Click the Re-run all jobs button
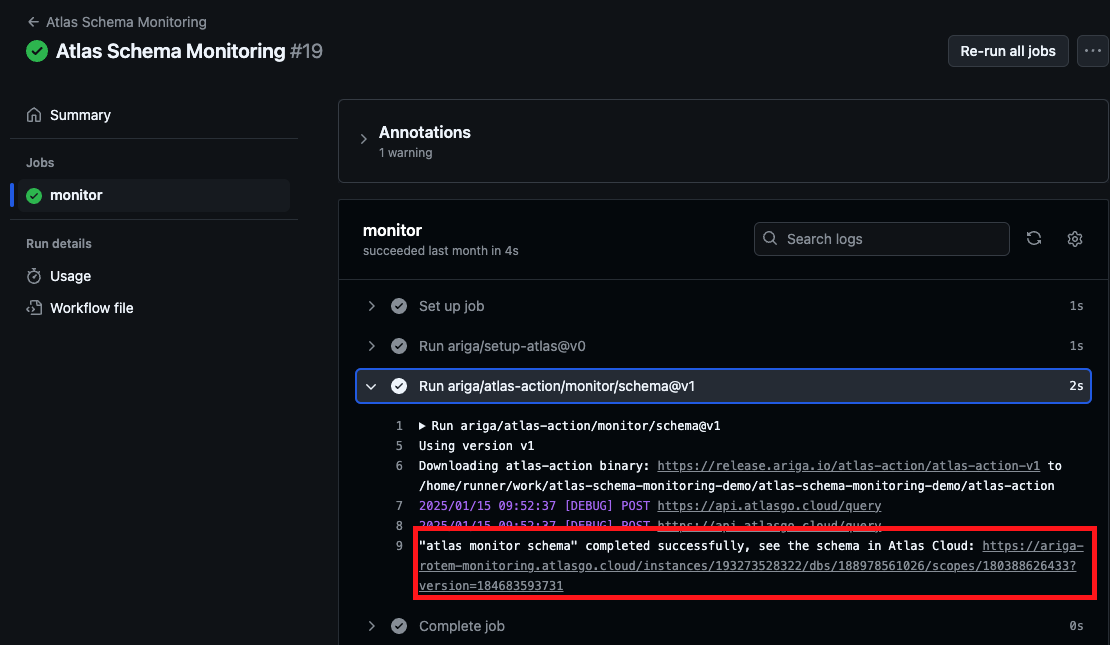Viewport: 1110px width, 645px height. [x=1008, y=51]
